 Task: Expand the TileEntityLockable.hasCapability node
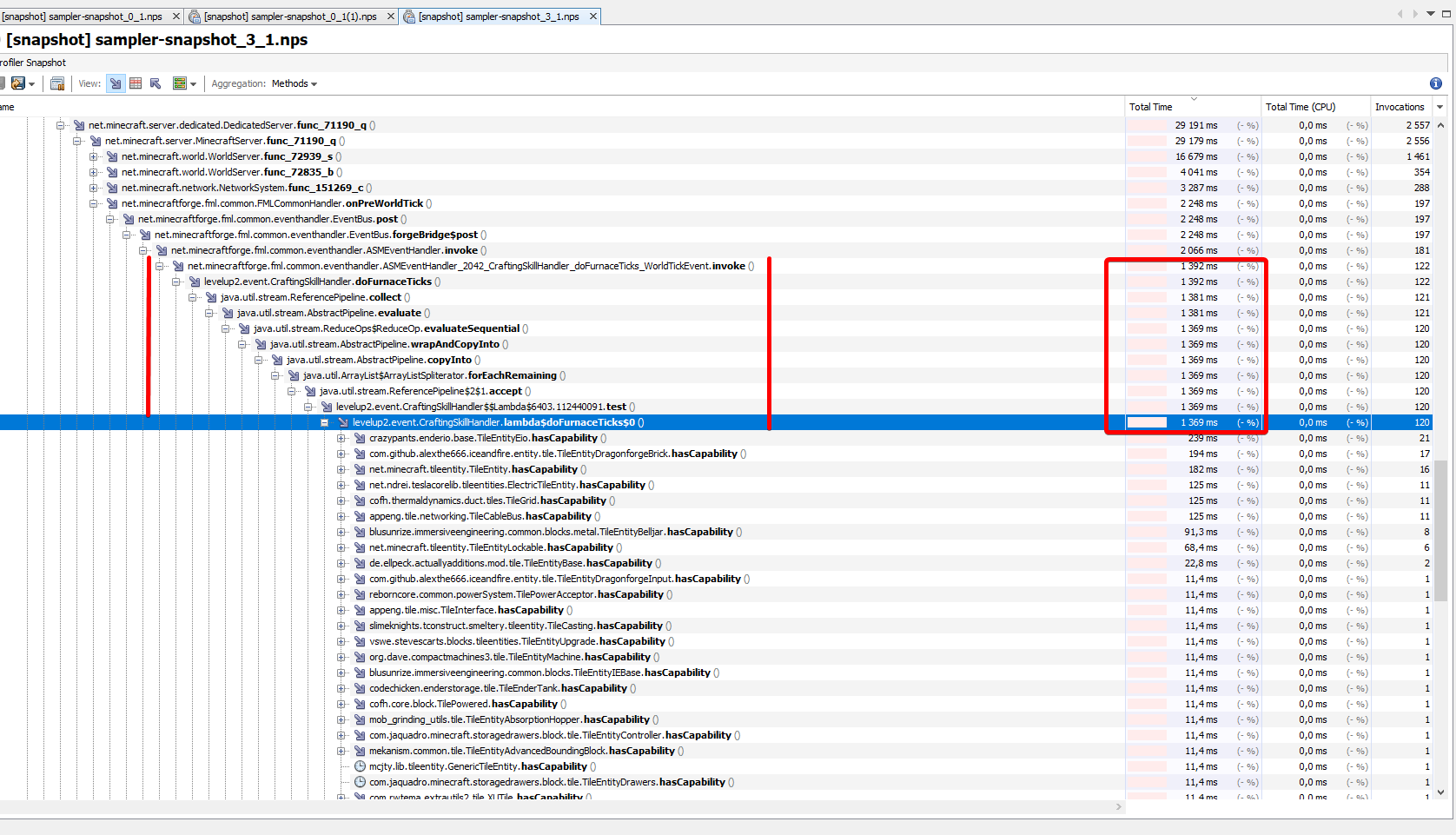[341, 547]
